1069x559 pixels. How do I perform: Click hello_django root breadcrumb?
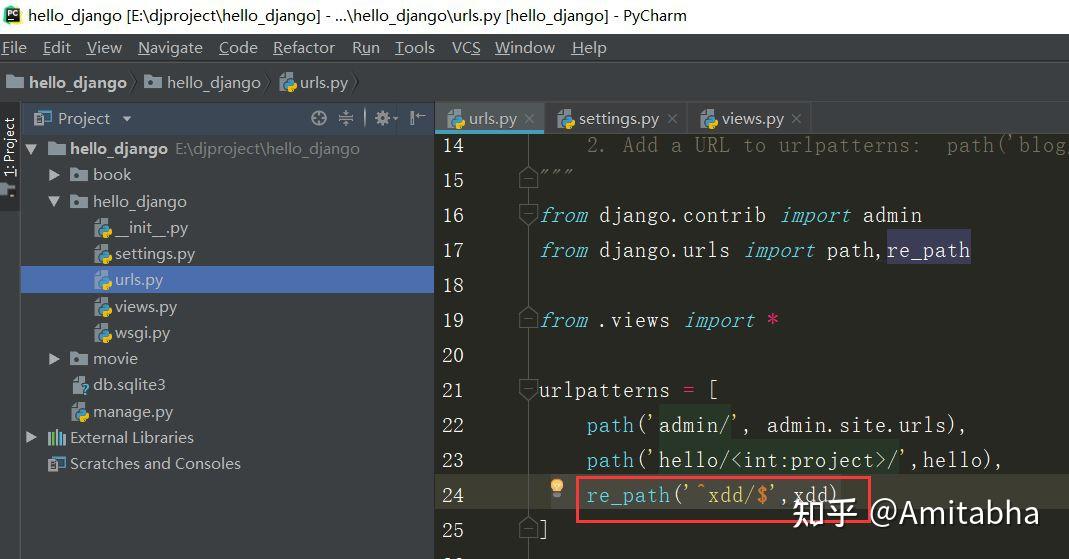pos(67,82)
